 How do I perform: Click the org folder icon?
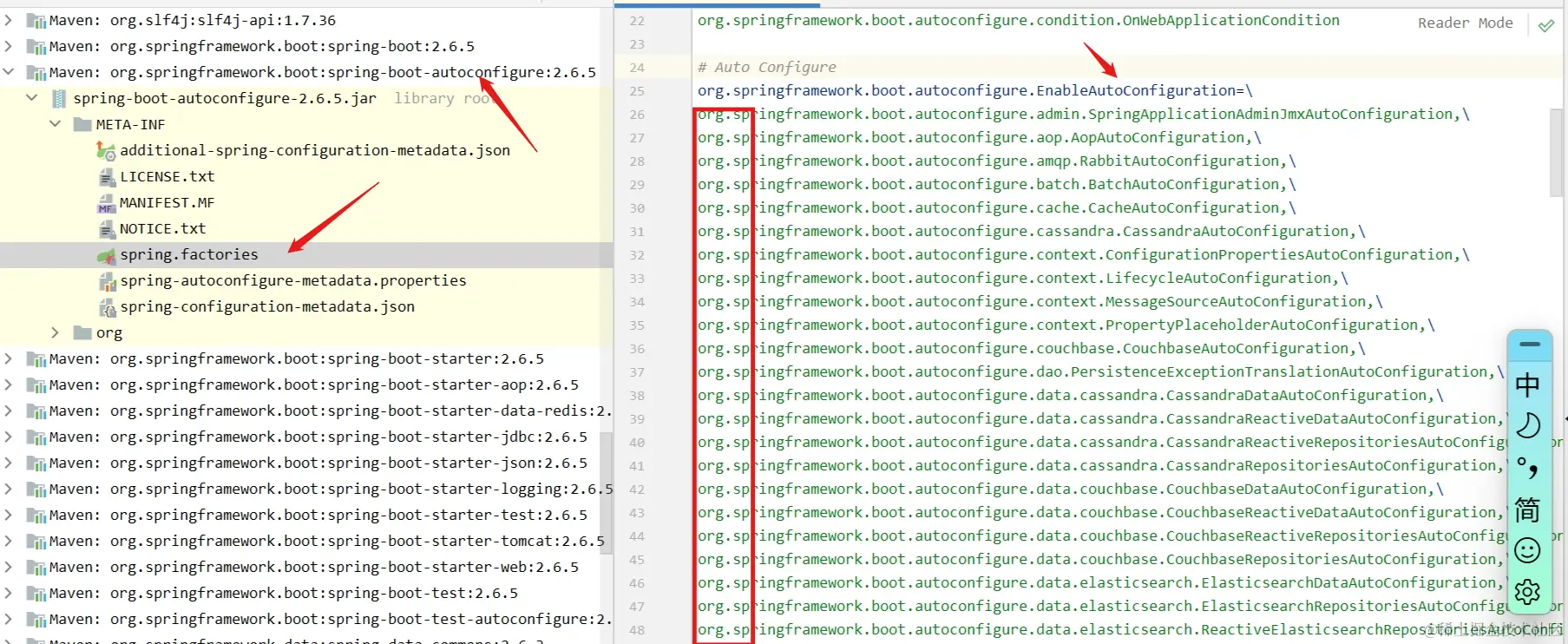click(82, 332)
